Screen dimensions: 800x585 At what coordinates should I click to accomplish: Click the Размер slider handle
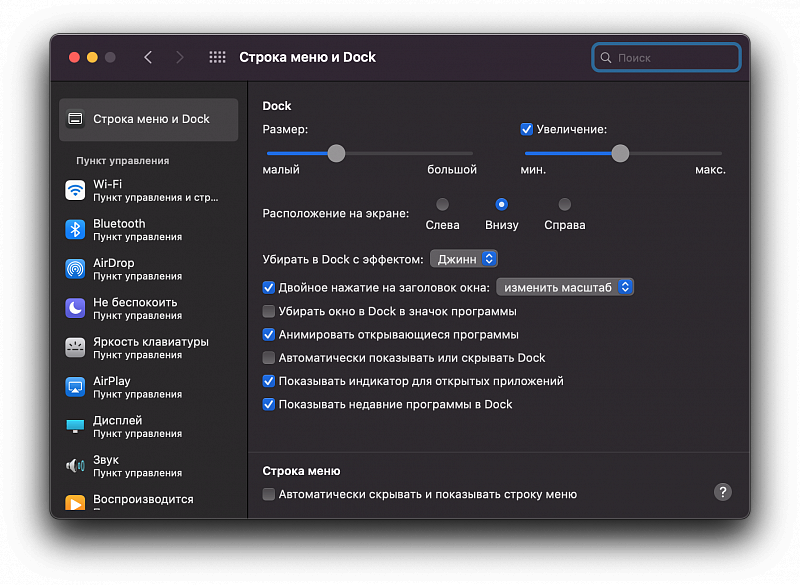(336, 153)
